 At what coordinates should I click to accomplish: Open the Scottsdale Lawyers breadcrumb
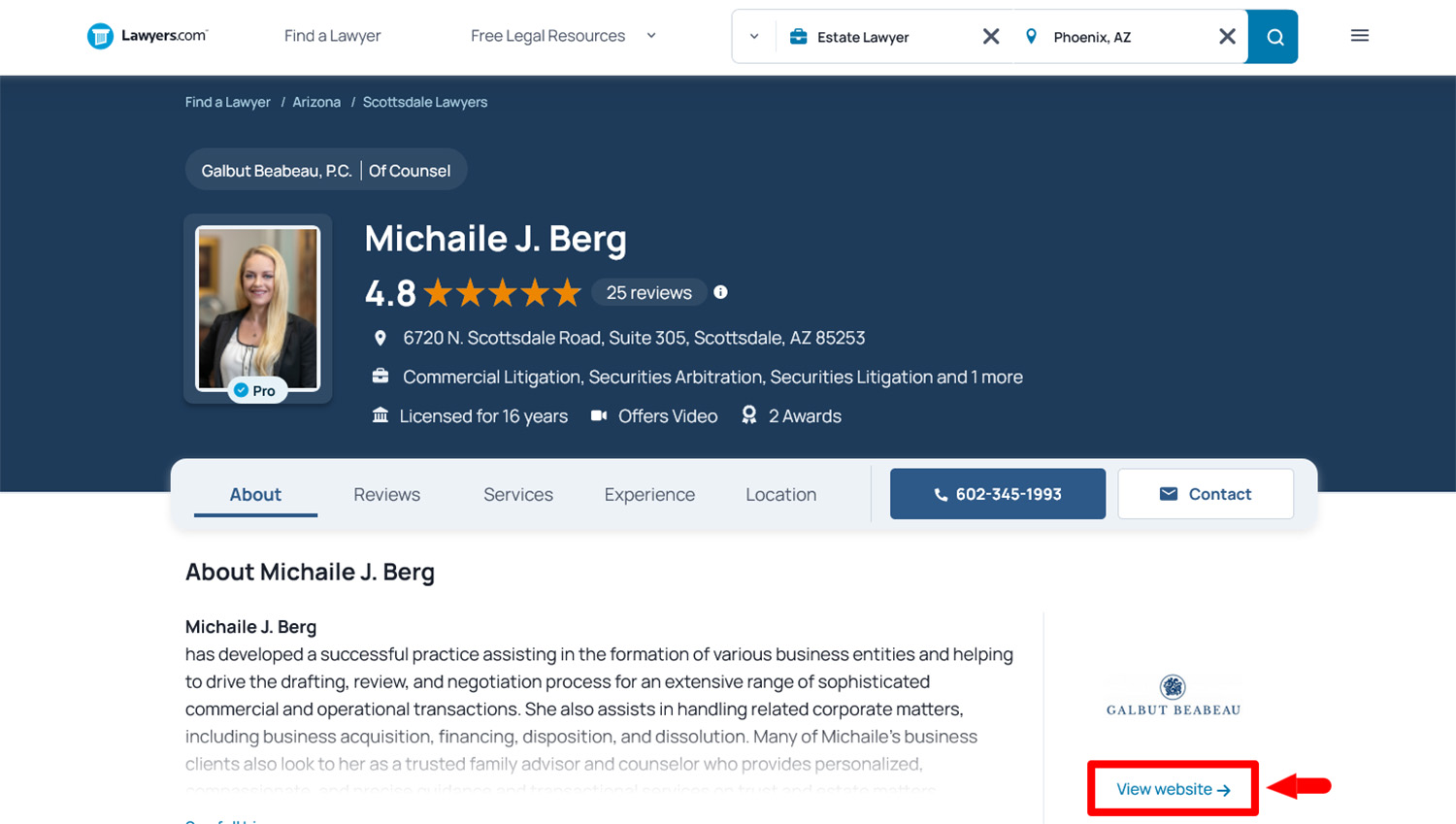424,102
